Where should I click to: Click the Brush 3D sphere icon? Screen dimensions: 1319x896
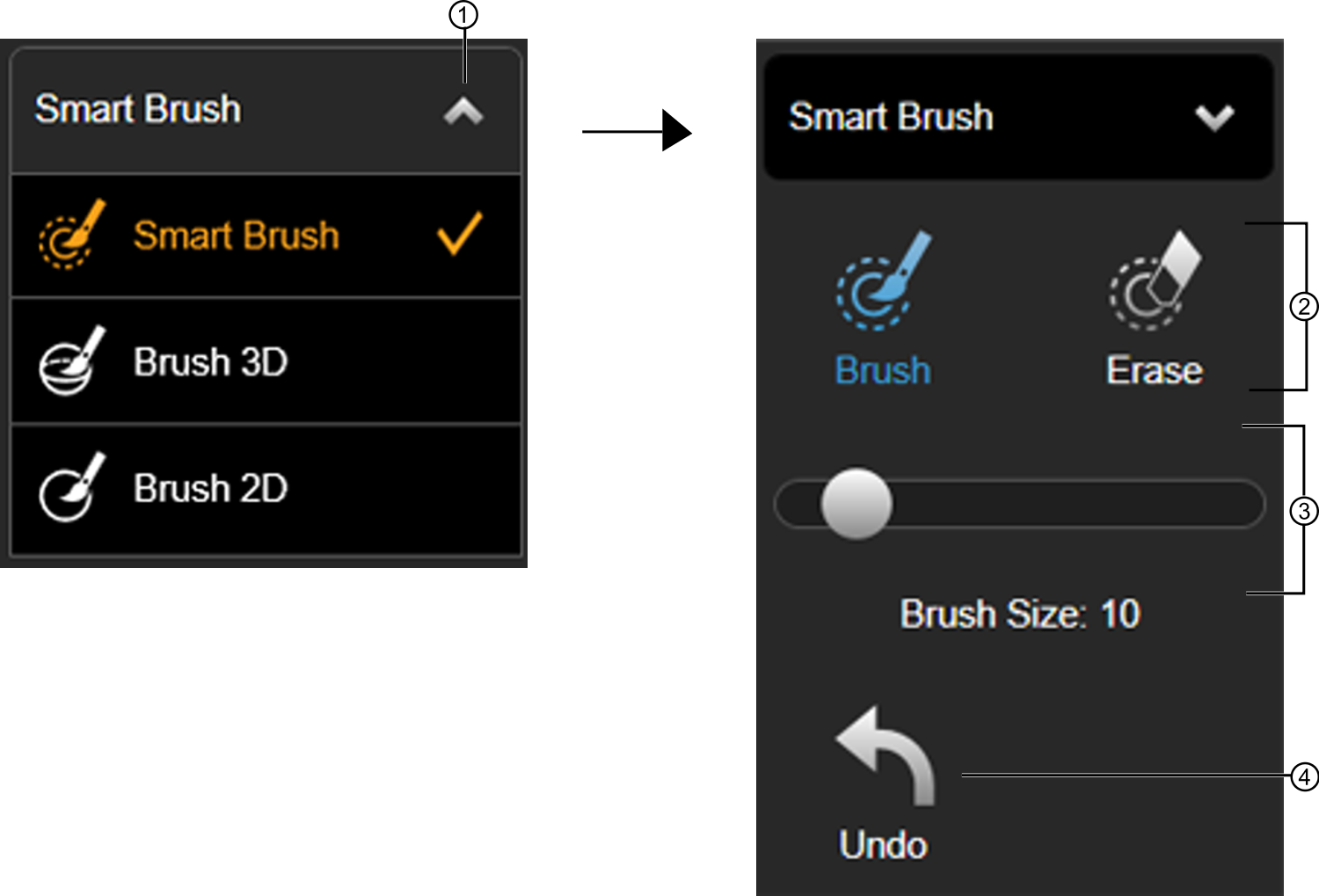tap(72, 361)
